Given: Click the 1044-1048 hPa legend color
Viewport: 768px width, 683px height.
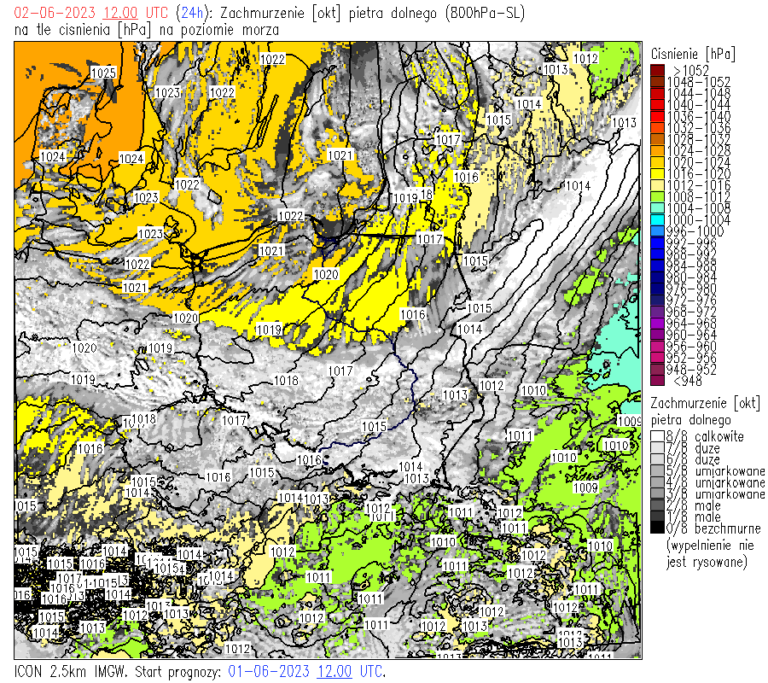Looking at the screenshot, I should pos(657,93).
